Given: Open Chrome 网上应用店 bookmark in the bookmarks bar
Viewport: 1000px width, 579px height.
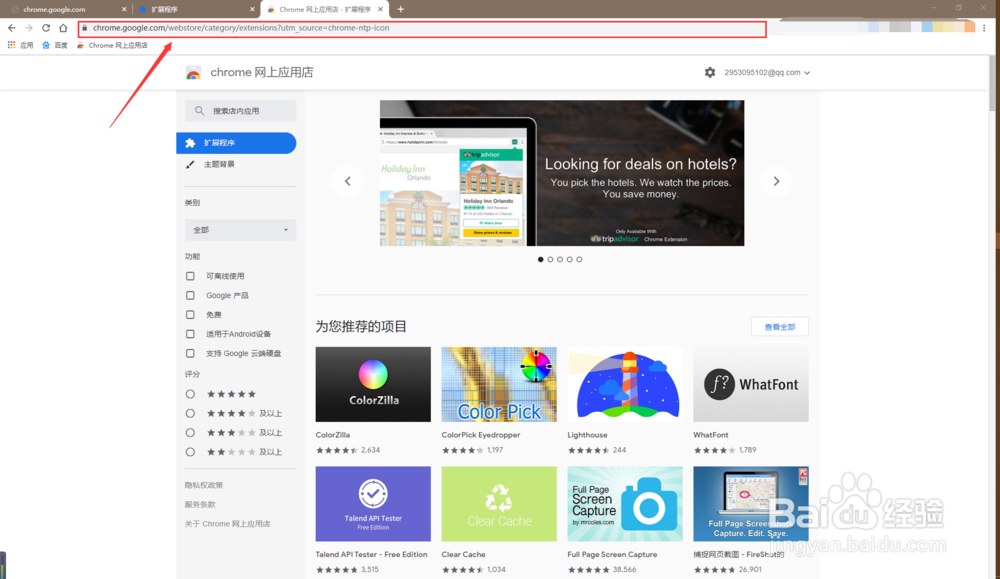Looking at the screenshot, I should tap(112, 45).
